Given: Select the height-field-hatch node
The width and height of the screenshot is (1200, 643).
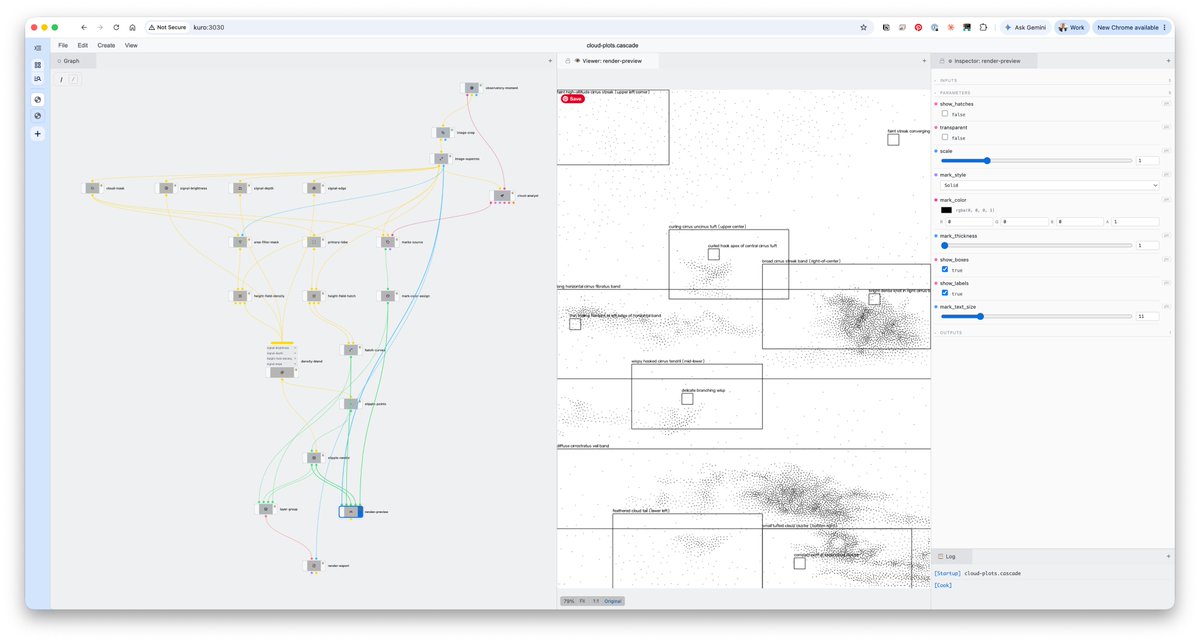Looking at the screenshot, I should pyautogui.click(x=313, y=296).
